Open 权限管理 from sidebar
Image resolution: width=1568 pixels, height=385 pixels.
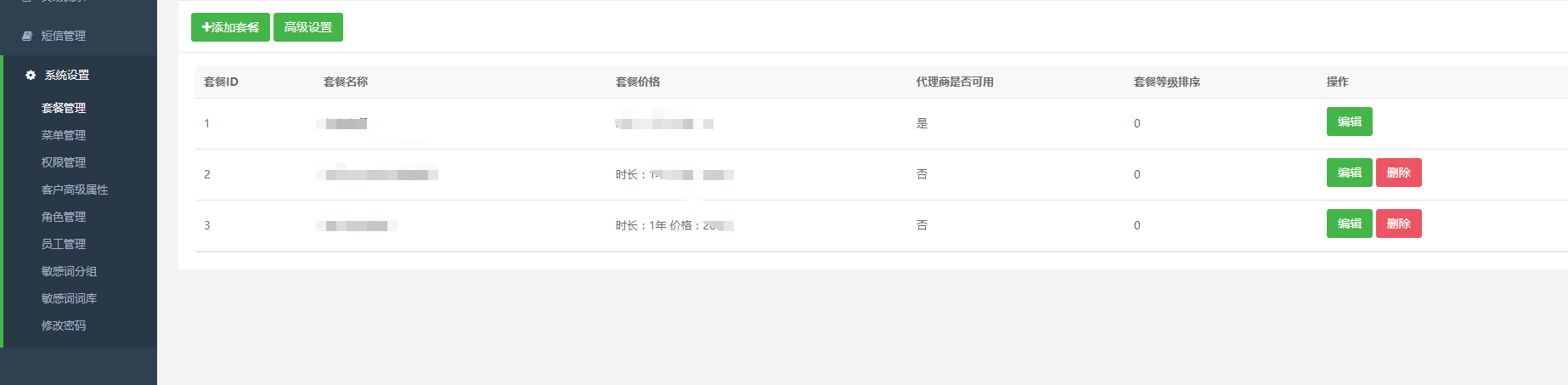point(64,162)
